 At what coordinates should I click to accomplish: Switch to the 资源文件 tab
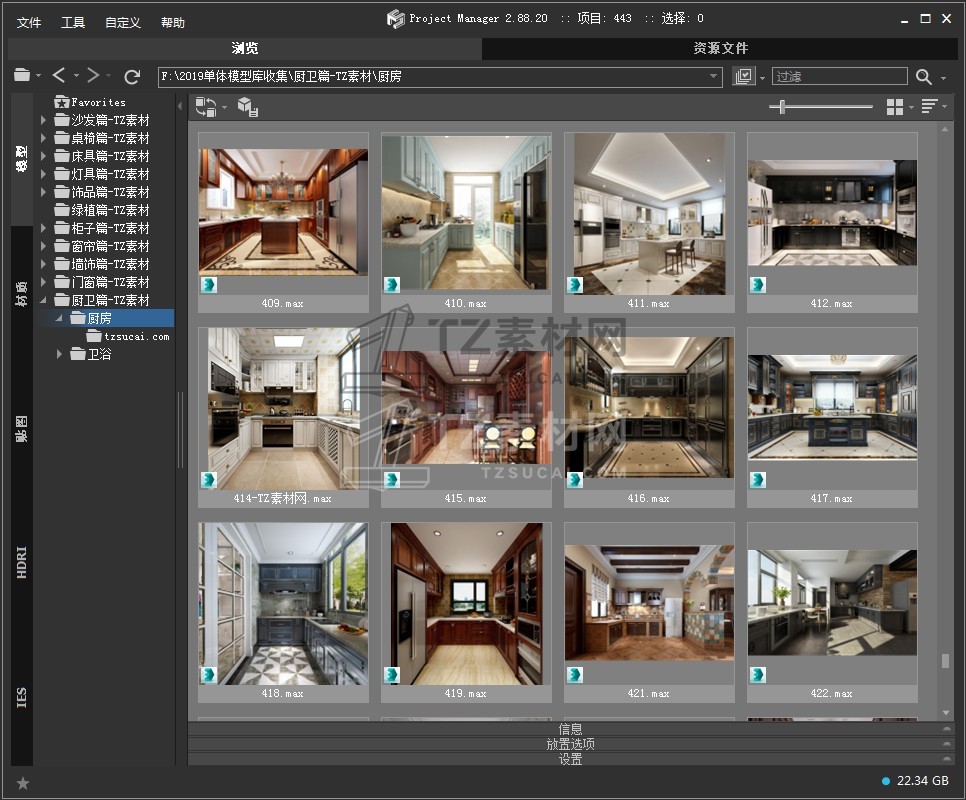(x=720, y=48)
